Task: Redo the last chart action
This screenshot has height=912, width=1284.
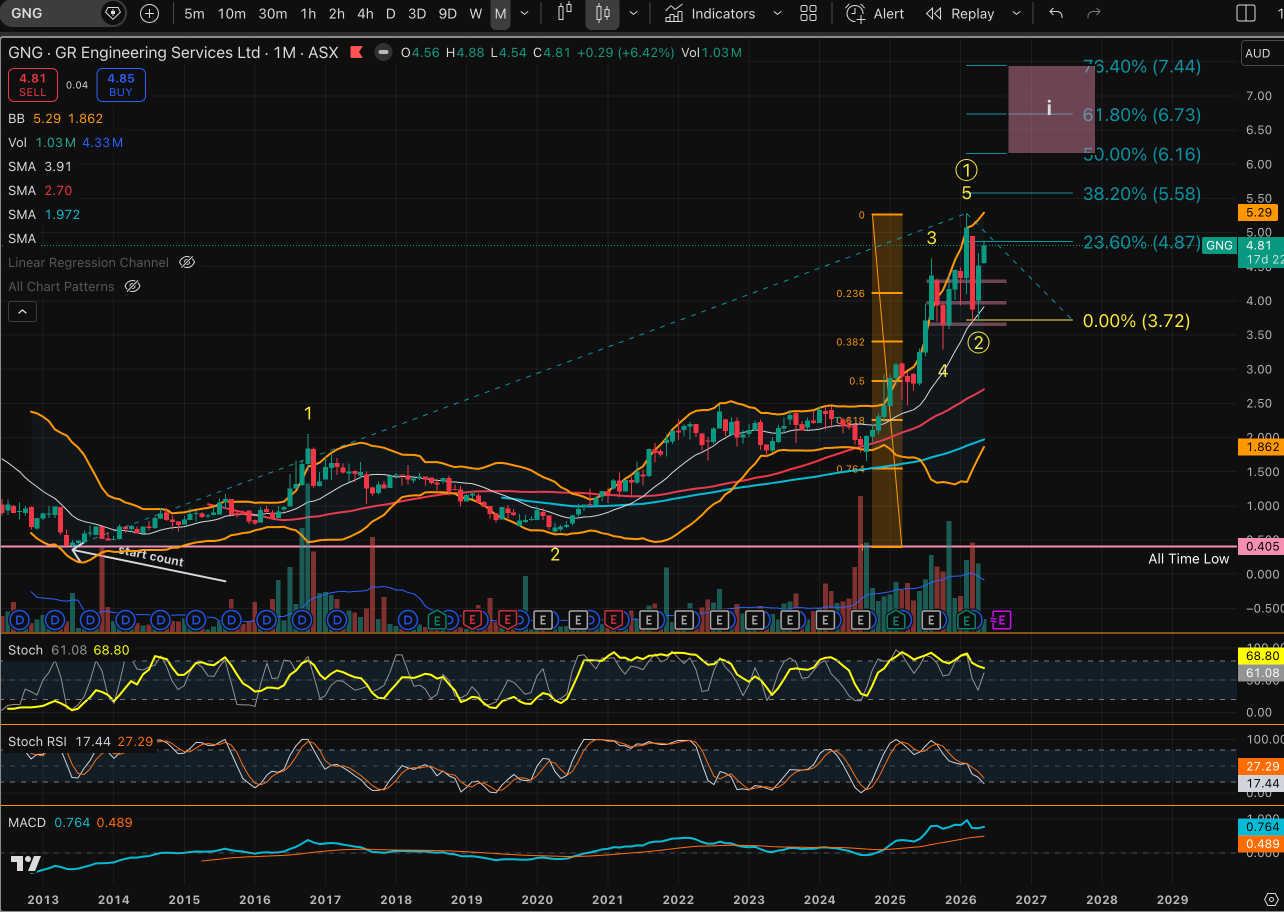Action: (x=1094, y=14)
